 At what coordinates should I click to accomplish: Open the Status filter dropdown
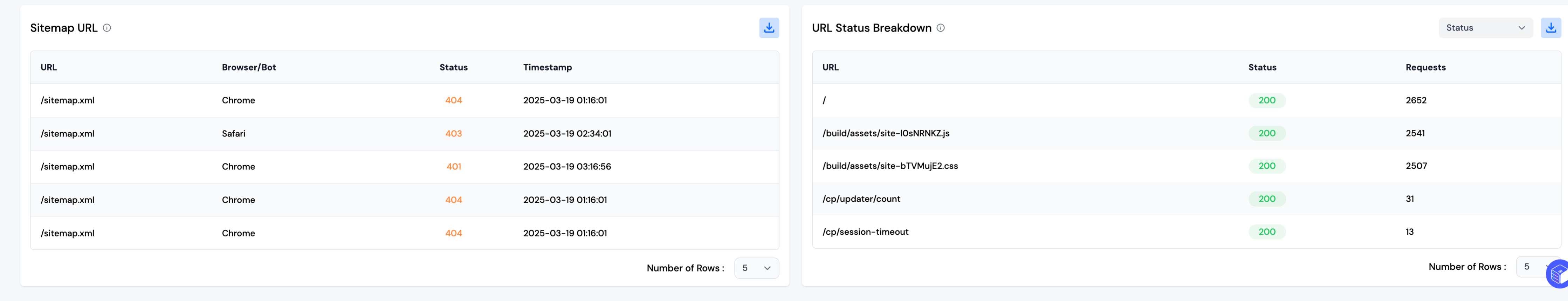(x=1485, y=28)
